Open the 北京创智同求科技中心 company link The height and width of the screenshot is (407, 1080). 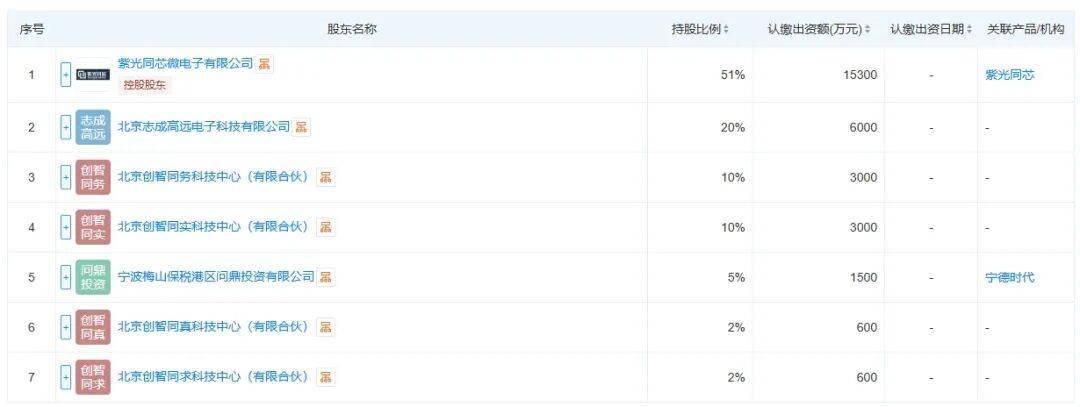pyautogui.click(x=213, y=377)
